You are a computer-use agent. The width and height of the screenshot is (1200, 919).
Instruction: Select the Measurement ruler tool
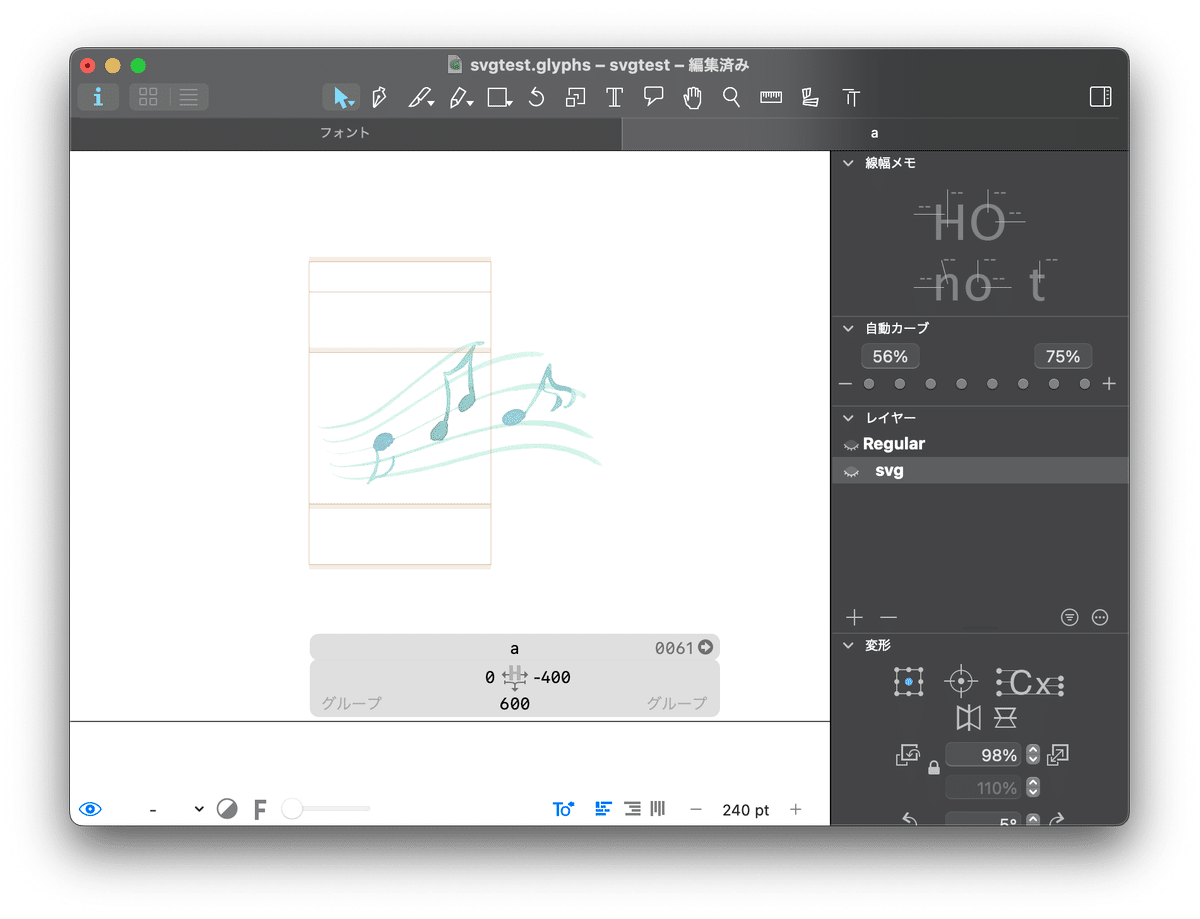771,97
